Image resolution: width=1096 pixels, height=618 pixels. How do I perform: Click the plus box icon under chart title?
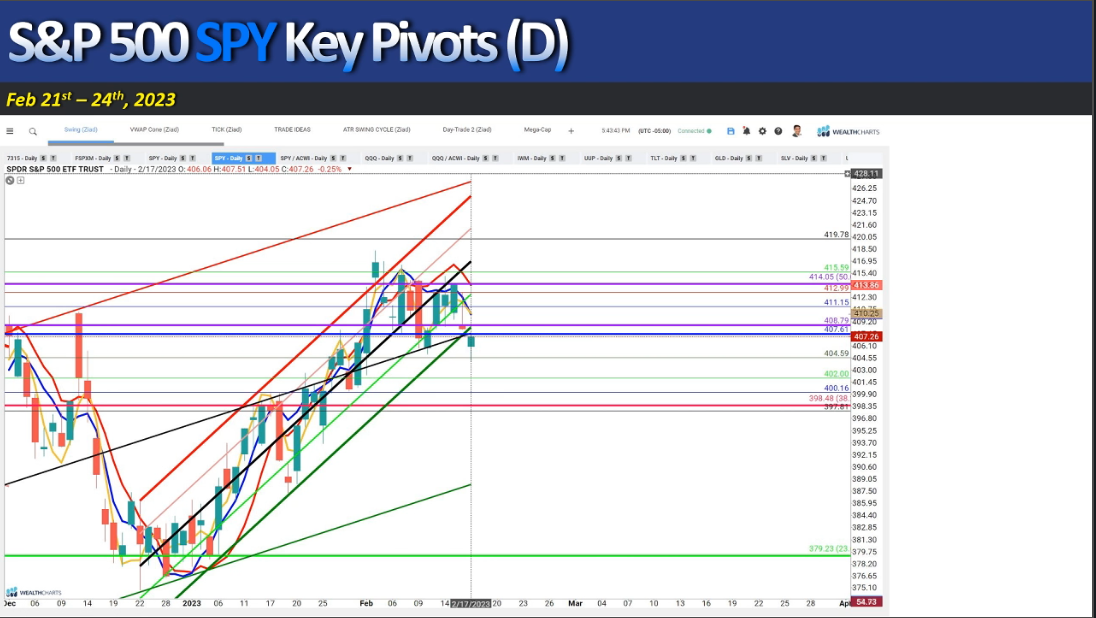(x=21, y=180)
